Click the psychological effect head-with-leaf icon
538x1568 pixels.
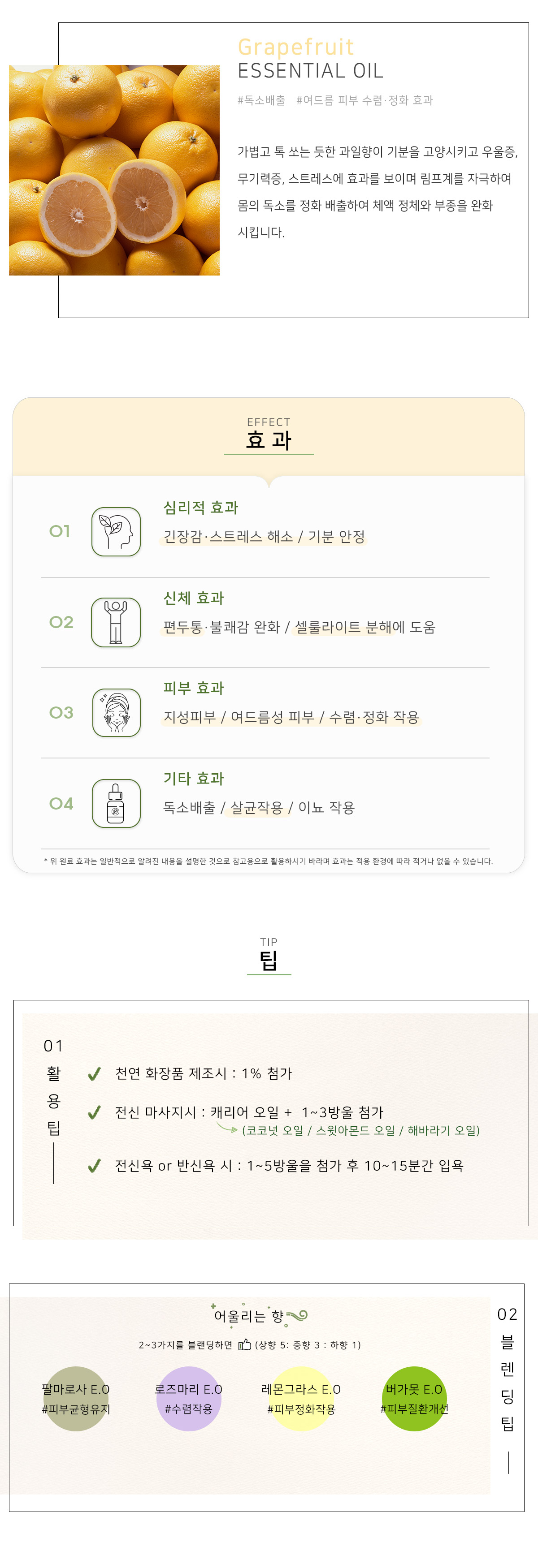tap(116, 531)
